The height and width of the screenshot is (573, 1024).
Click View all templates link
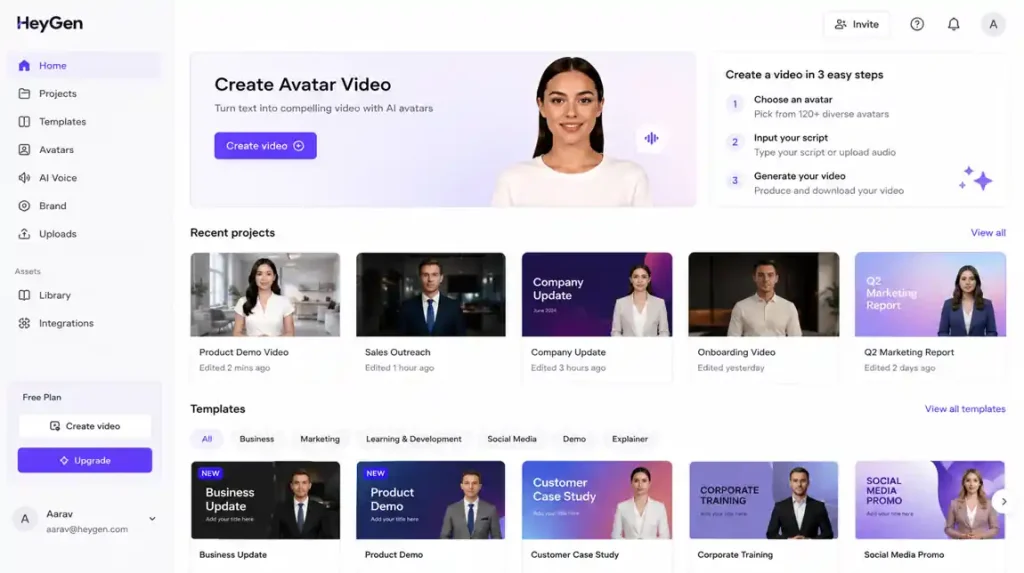[965, 409]
